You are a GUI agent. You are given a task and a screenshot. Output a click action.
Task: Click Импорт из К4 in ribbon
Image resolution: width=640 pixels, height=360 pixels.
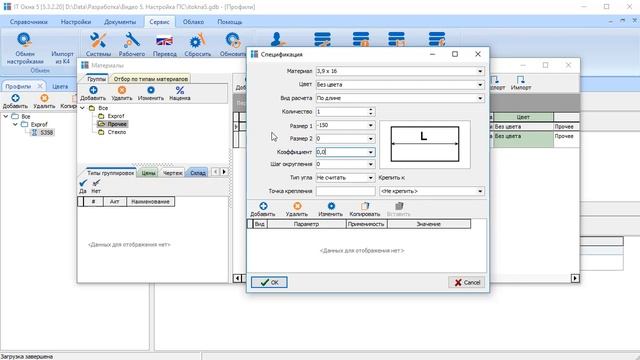[x=62, y=57]
